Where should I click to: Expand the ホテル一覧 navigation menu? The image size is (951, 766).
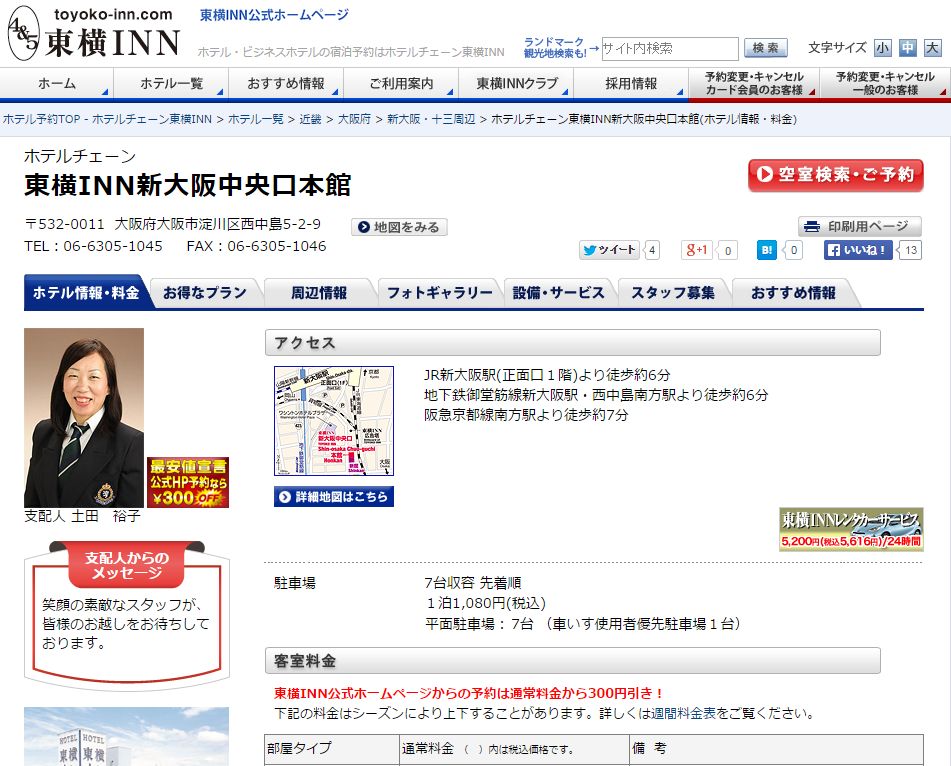pyautogui.click(x=171, y=84)
